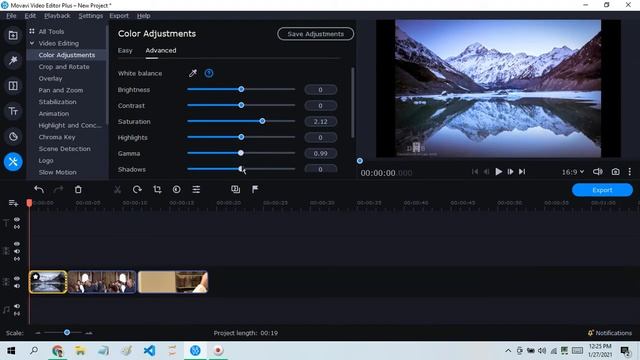Switch to the Easy tab
The height and width of the screenshot is (360, 640).
[x=125, y=51]
